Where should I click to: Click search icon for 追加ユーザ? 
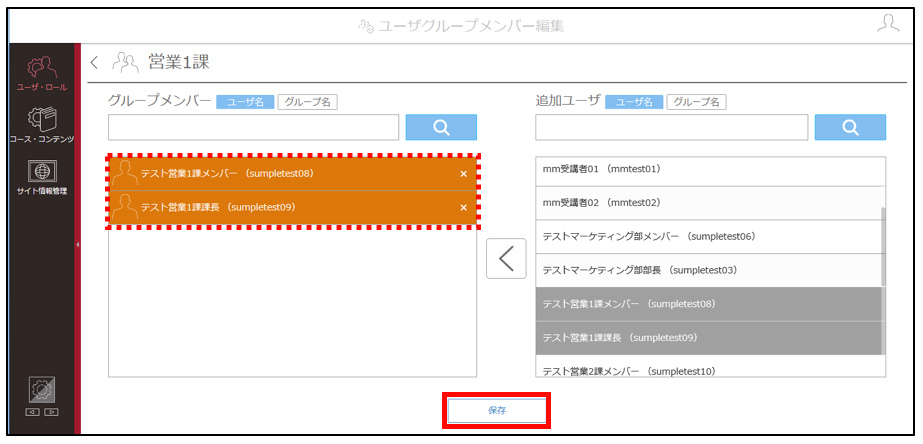[850, 127]
